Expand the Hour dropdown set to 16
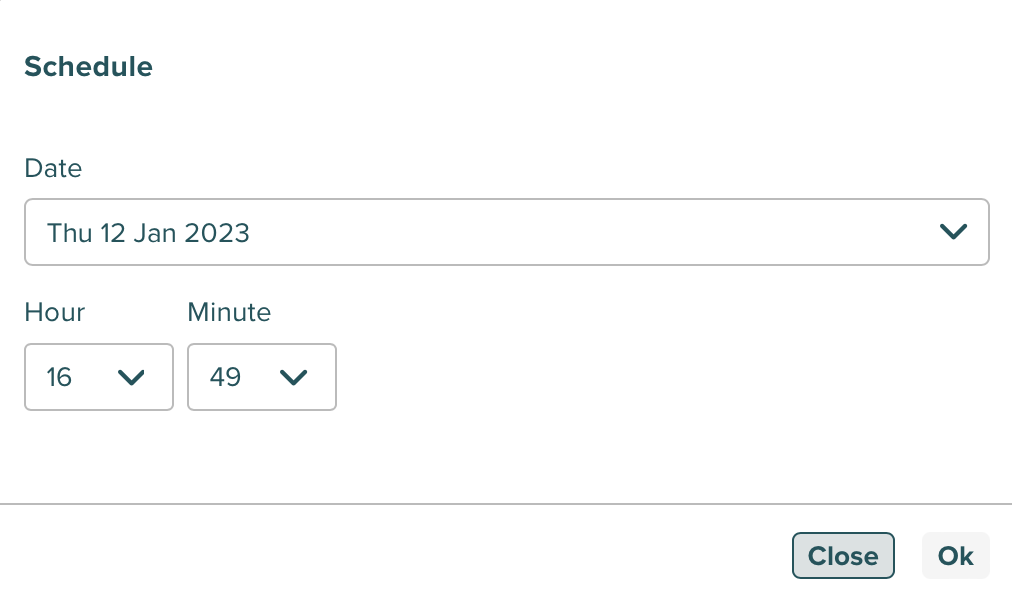Viewport: 1012px width, 600px height. (x=99, y=377)
